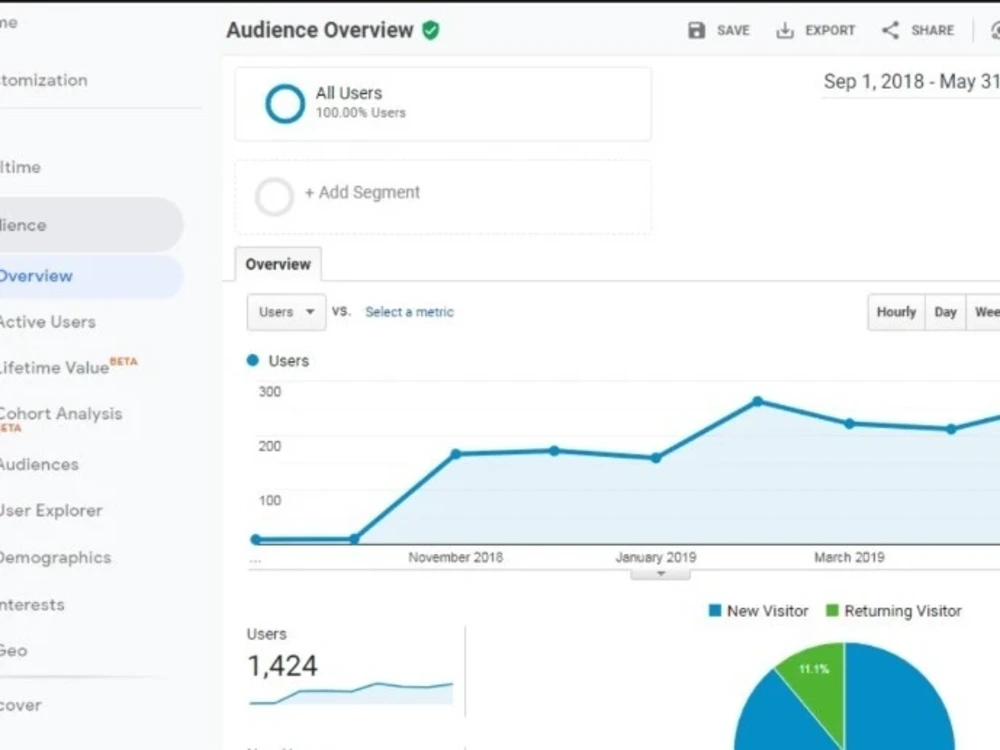Viewport: 1000px width, 750px height.
Task: Click the Share icon
Action: pyautogui.click(x=890, y=30)
